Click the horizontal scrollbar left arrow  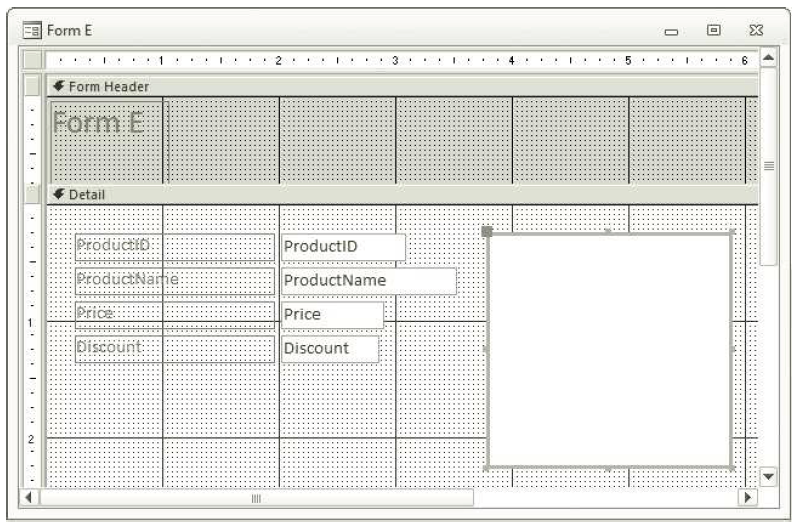pos(28,497)
